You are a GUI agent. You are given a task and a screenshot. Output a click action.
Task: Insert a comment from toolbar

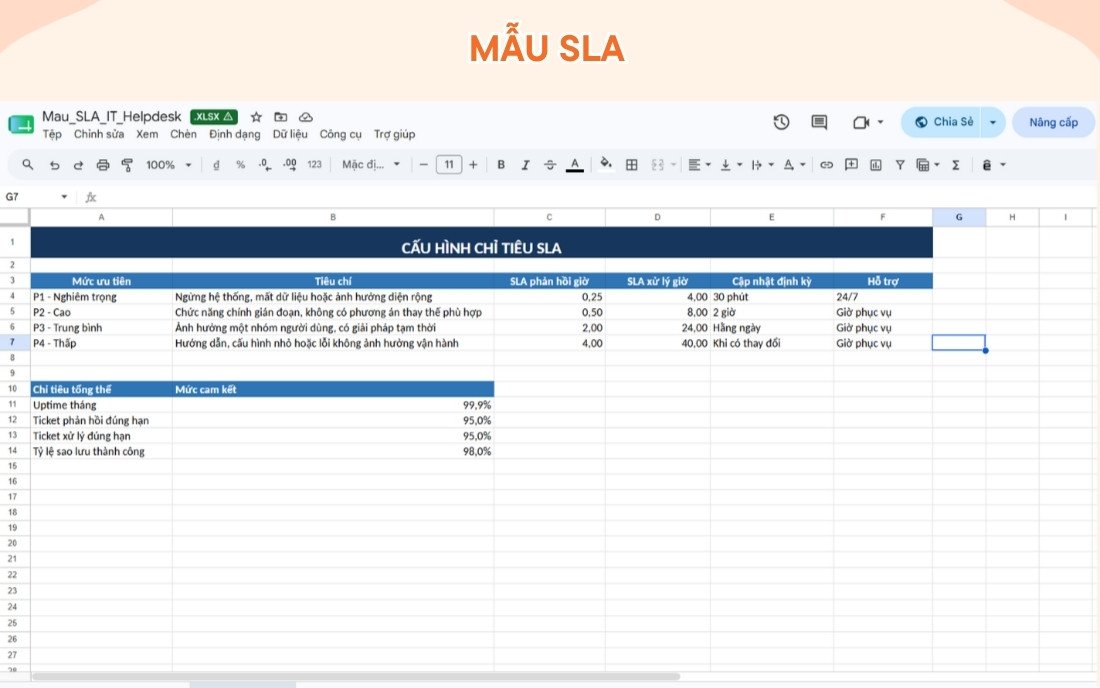point(851,165)
